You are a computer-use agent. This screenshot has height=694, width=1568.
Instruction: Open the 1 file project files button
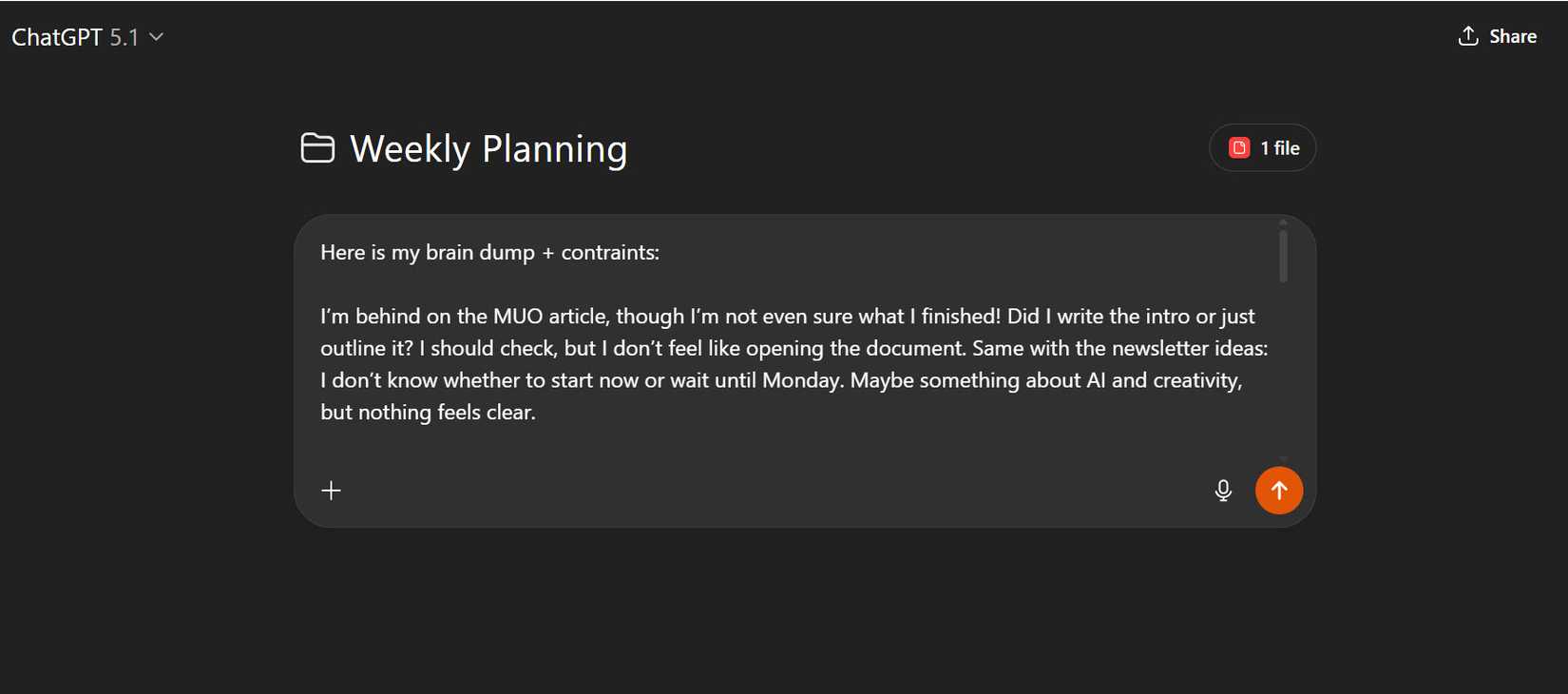pyautogui.click(x=1262, y=148)
